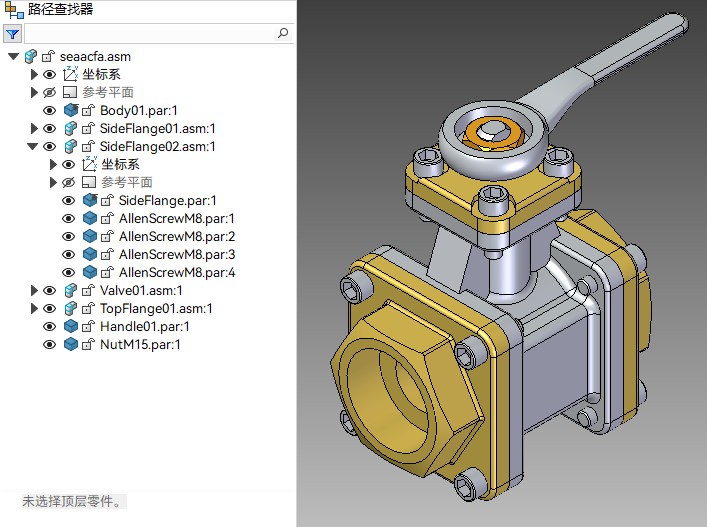
Task: Select Handle01.par:1 label
Action: (x=145, y=327)
